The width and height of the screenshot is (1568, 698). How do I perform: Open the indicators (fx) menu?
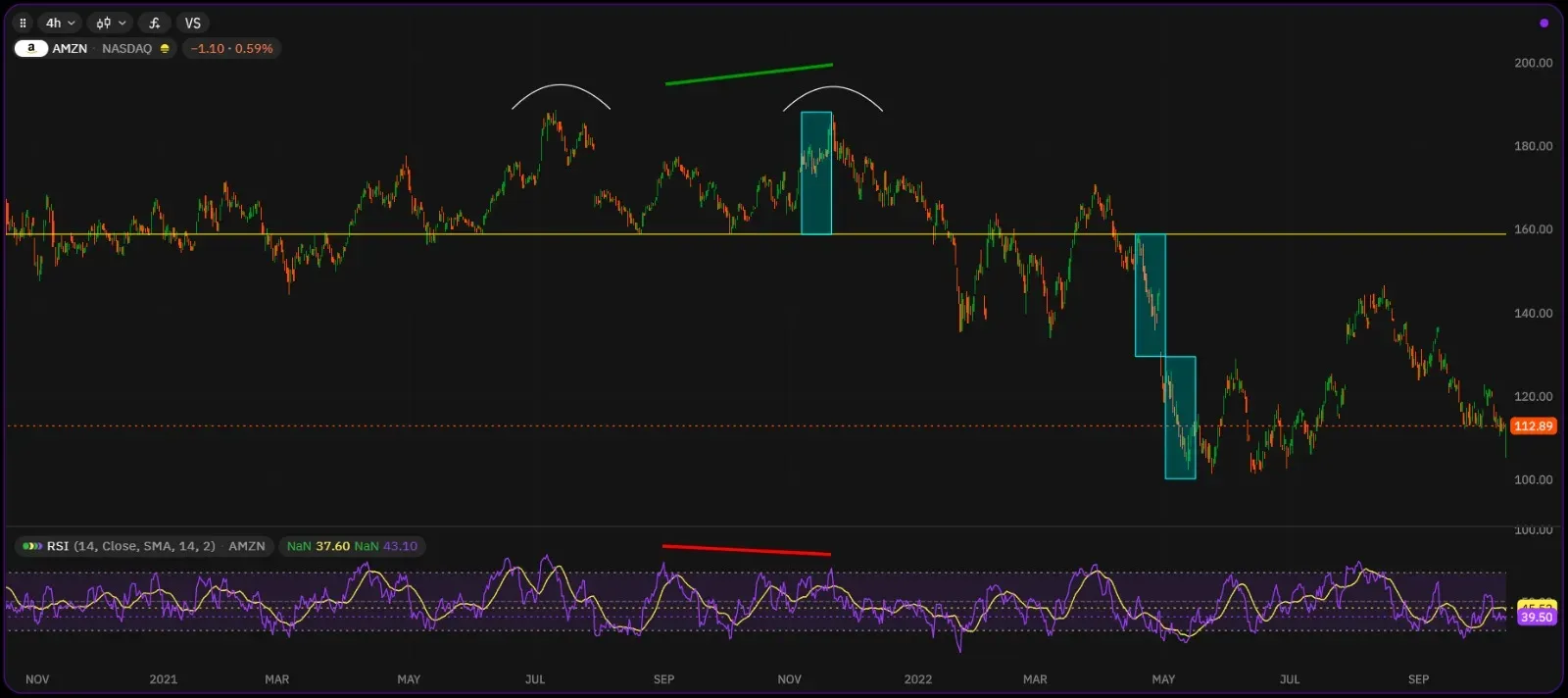(x=155, y=23)
